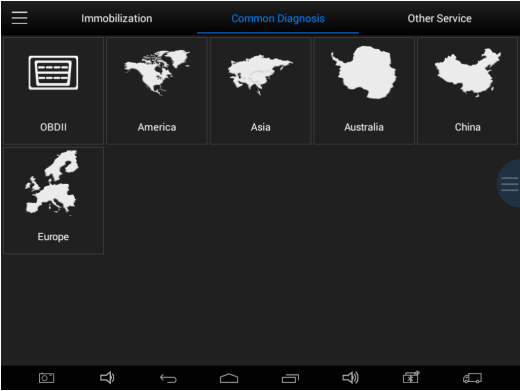
Task: Lower volume with the volume down icon
Action: [x=107, y=378]
